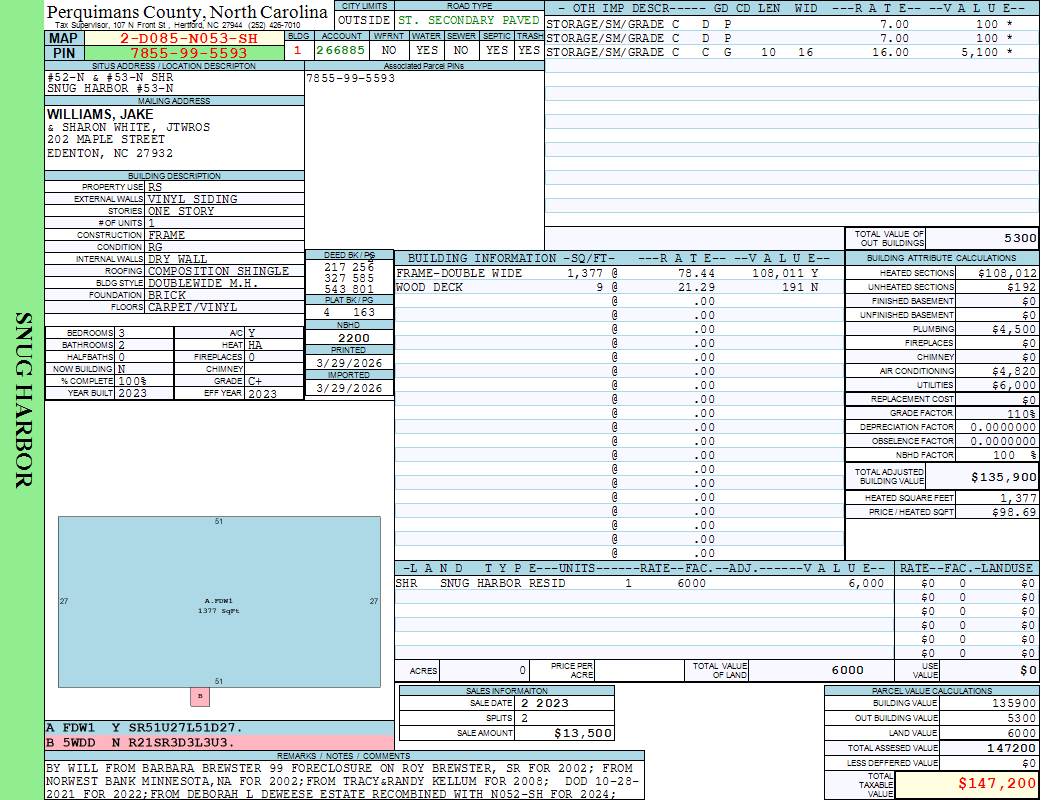
Task: Click the SEPTIC value YES cell
Action: pyautogui.click(x=496, y=49)
